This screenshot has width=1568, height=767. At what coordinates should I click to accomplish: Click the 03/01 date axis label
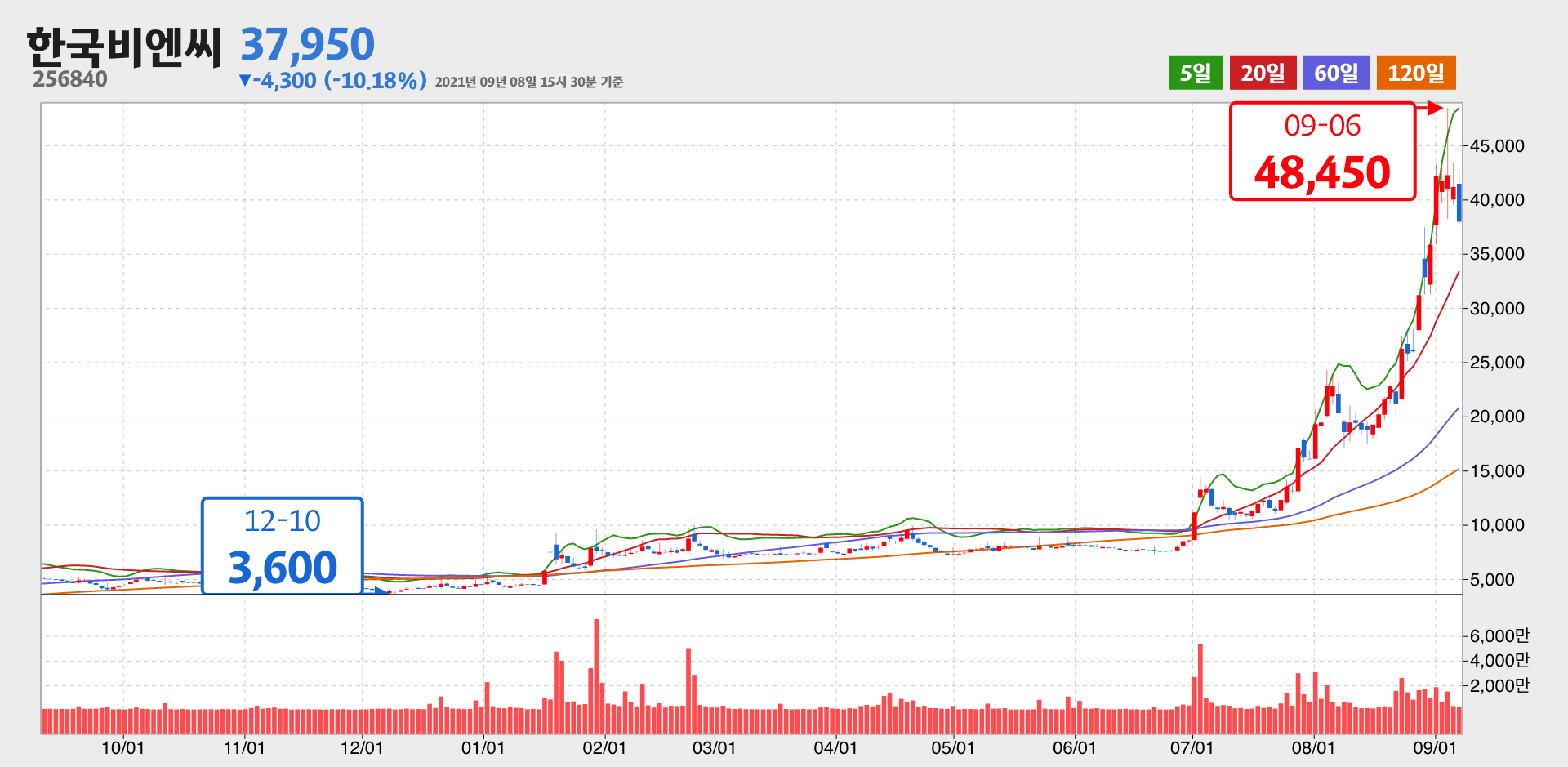[x=714, y=748]
